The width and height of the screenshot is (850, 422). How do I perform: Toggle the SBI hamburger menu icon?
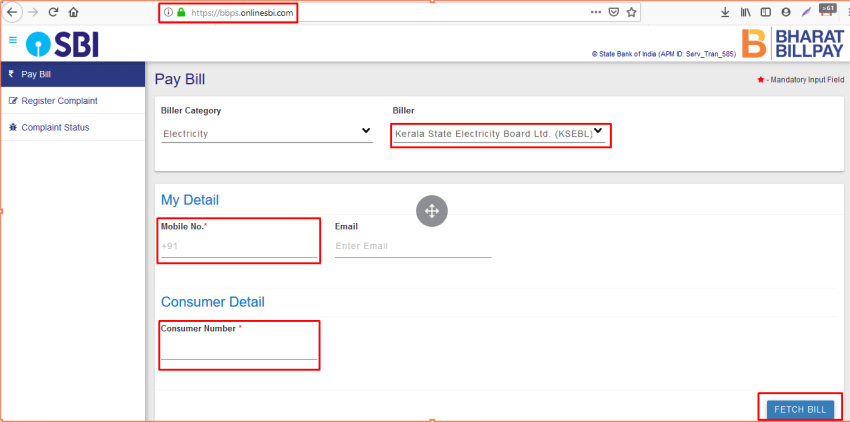(13, 40)
